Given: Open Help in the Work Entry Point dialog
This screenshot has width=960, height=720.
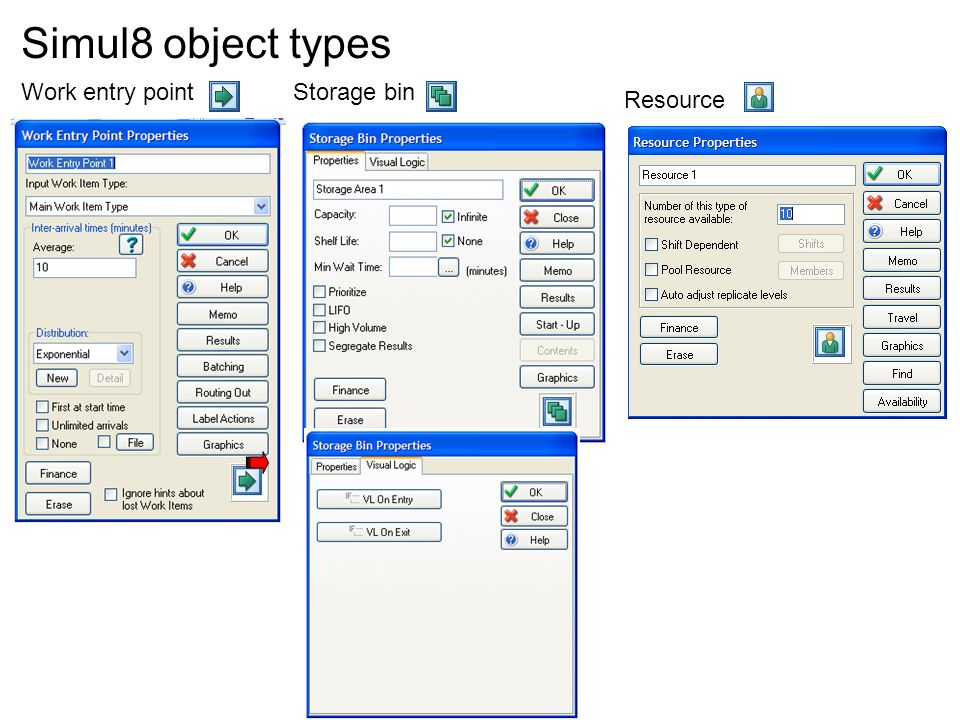Looking at the screenshot, I should (x=223, y=288).
